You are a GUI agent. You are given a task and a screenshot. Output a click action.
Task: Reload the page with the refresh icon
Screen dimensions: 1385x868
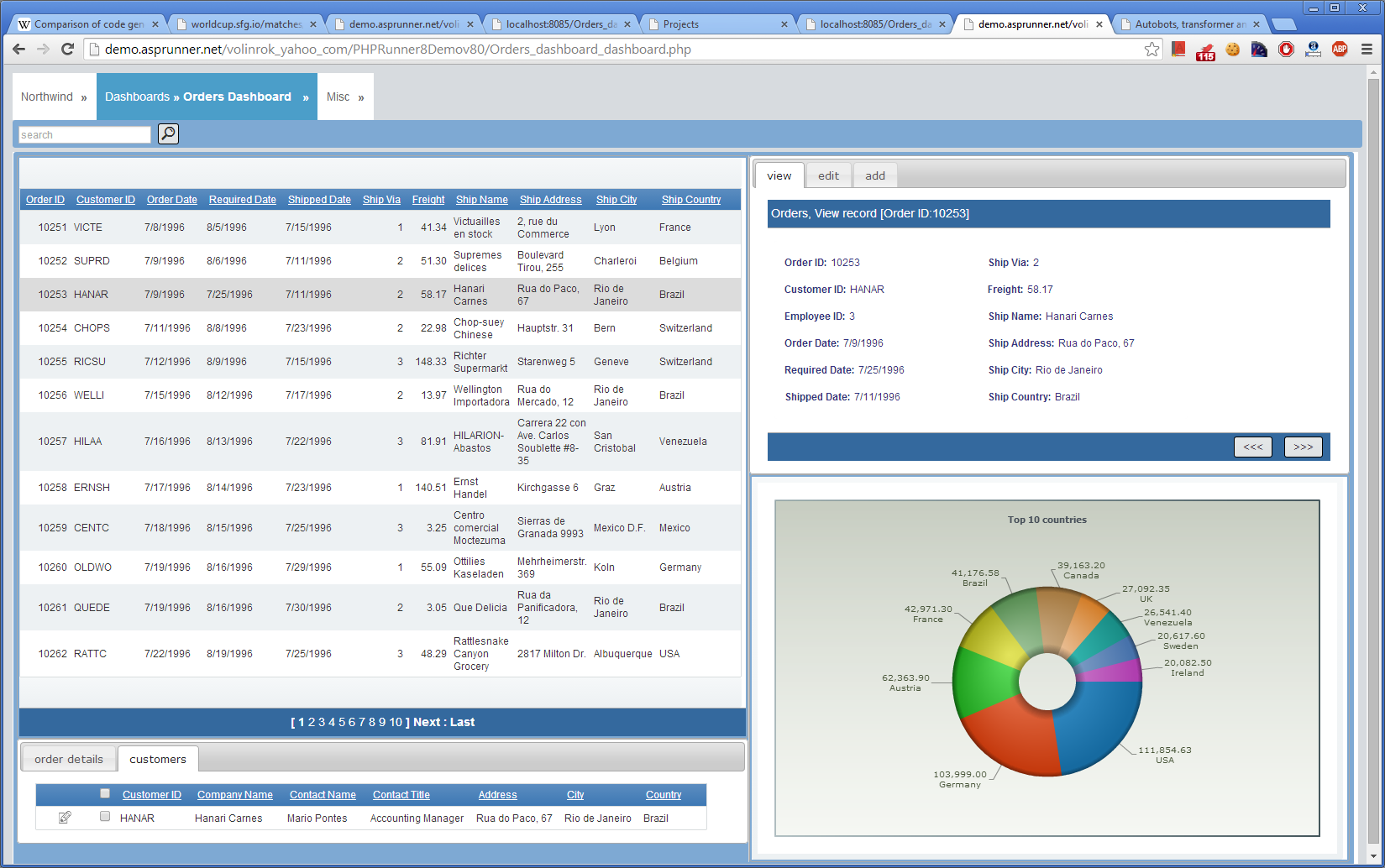click(x=68, y=50)
